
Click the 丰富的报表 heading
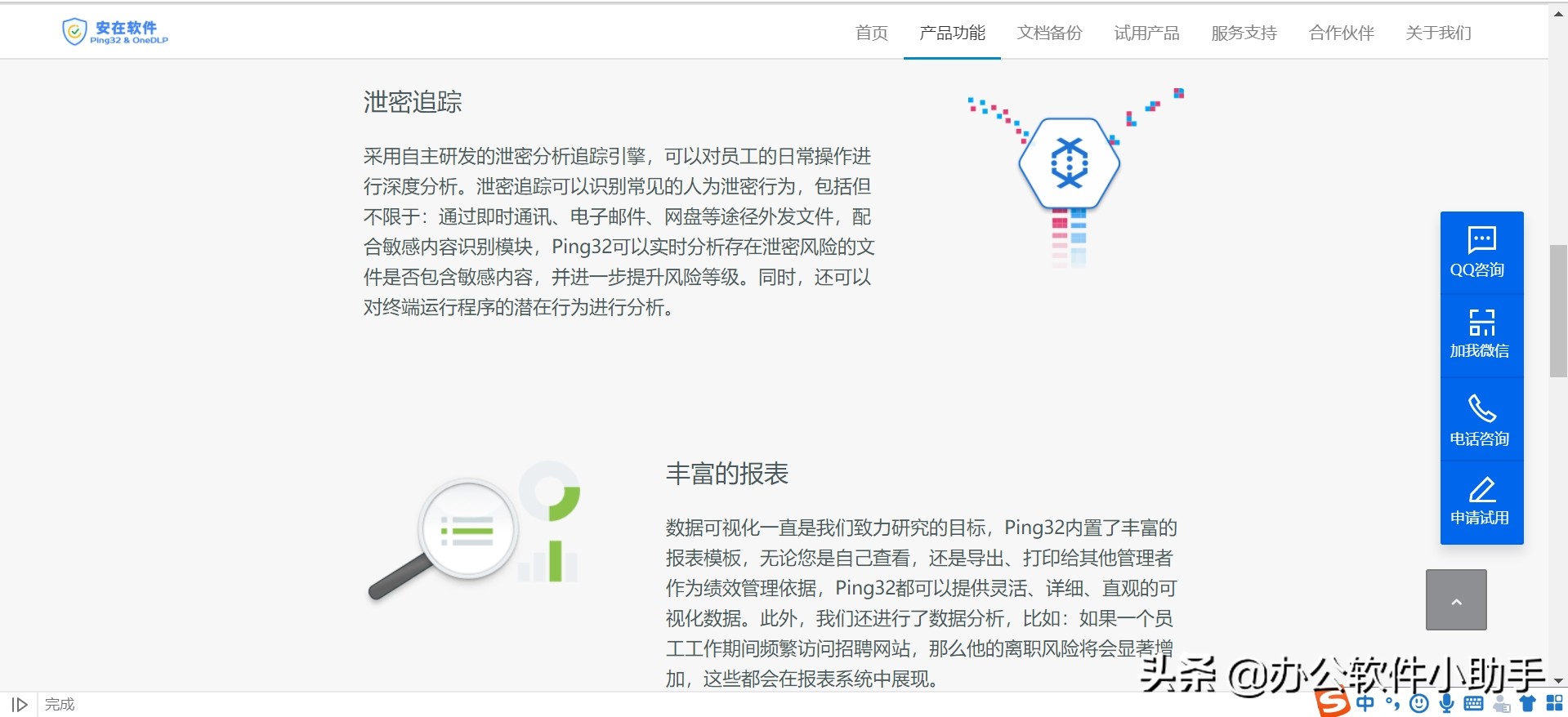coord(726,474)
